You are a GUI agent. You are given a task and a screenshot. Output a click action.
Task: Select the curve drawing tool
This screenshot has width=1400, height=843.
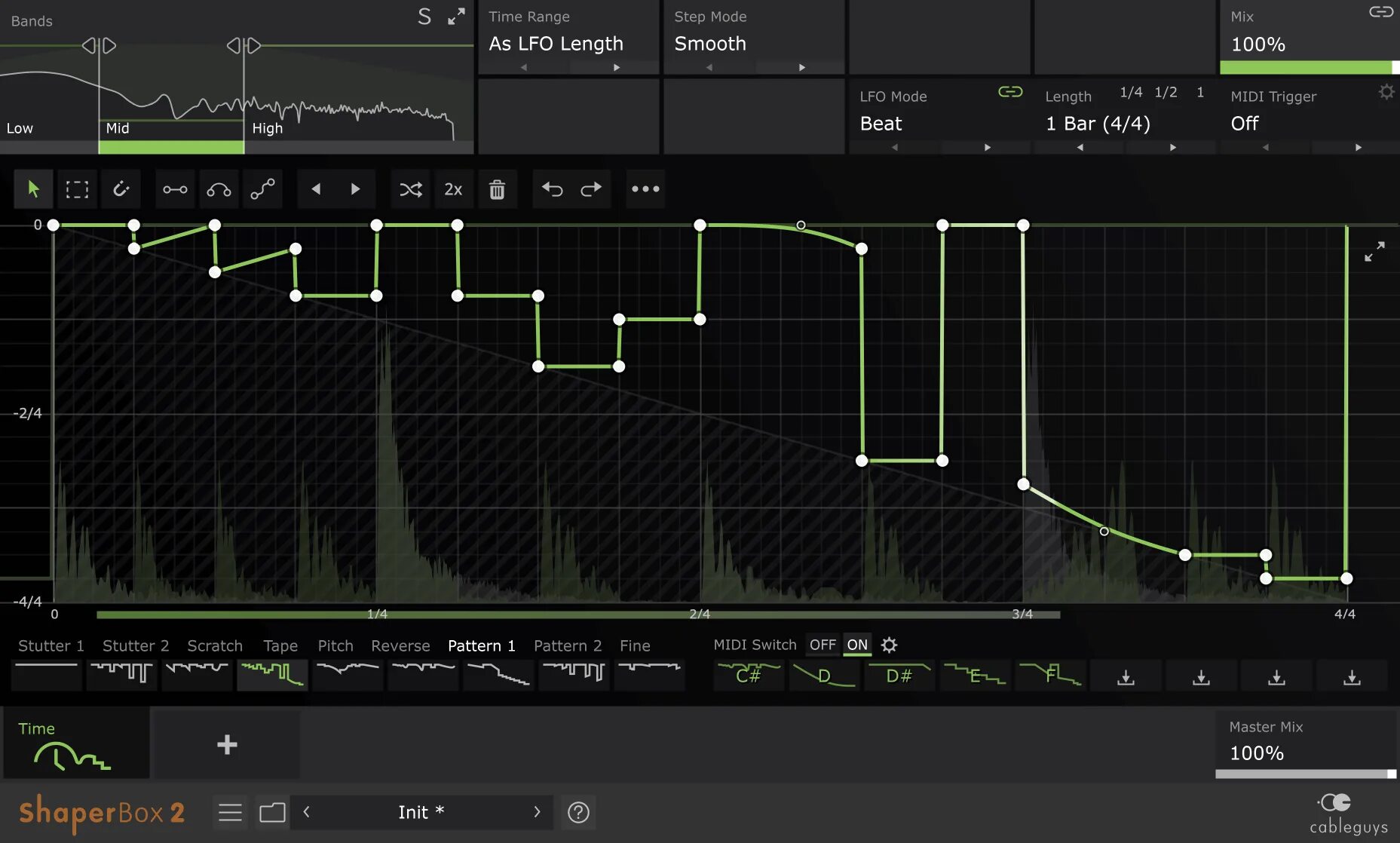219,189
